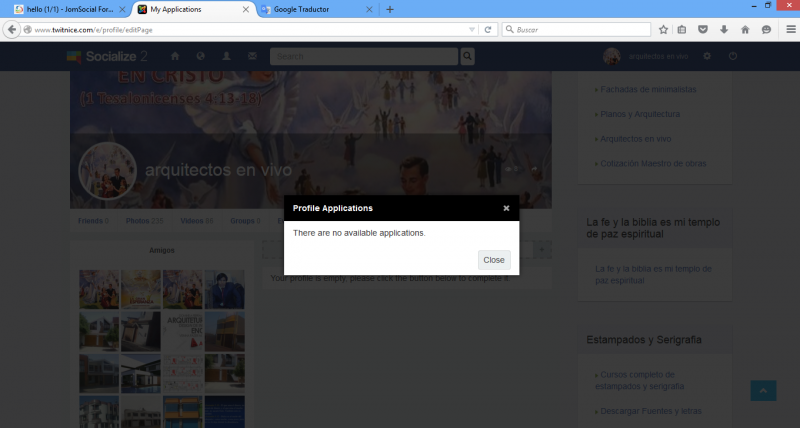The image size is (800, 428).
Task: Open the friend requests person icon
Action: click(226, 56)
